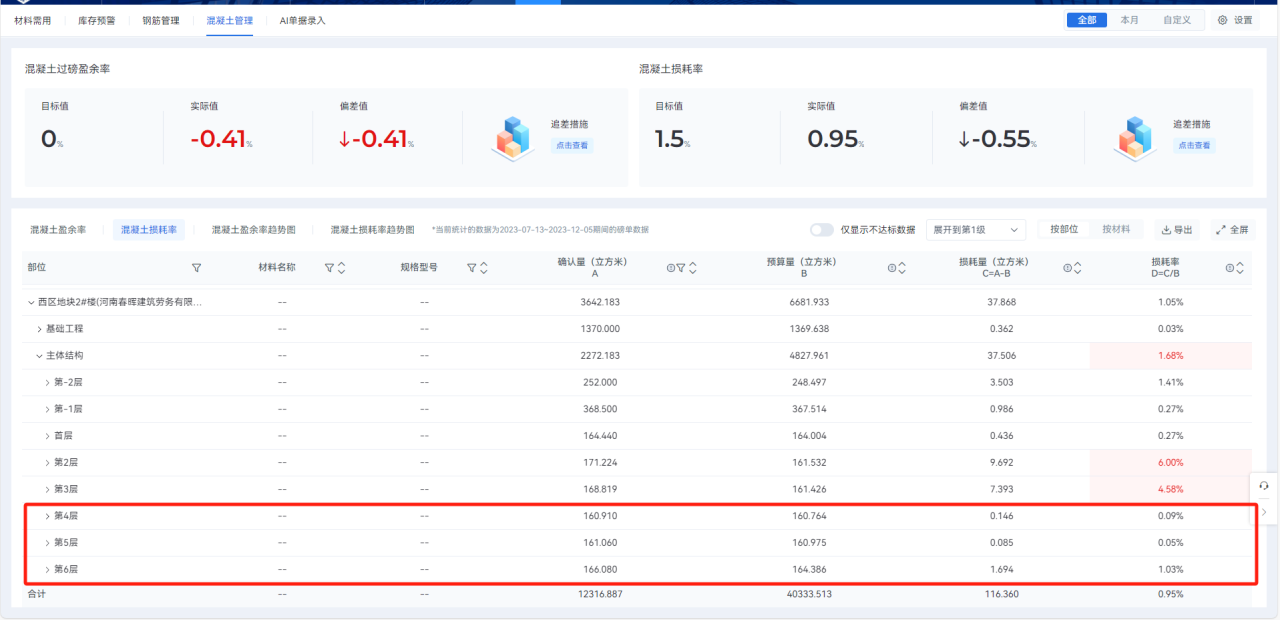Open 混凝土损耗率趋势图 sub-tab
The width and height of the screenshot is (1280, 620).
pos(372,230)
